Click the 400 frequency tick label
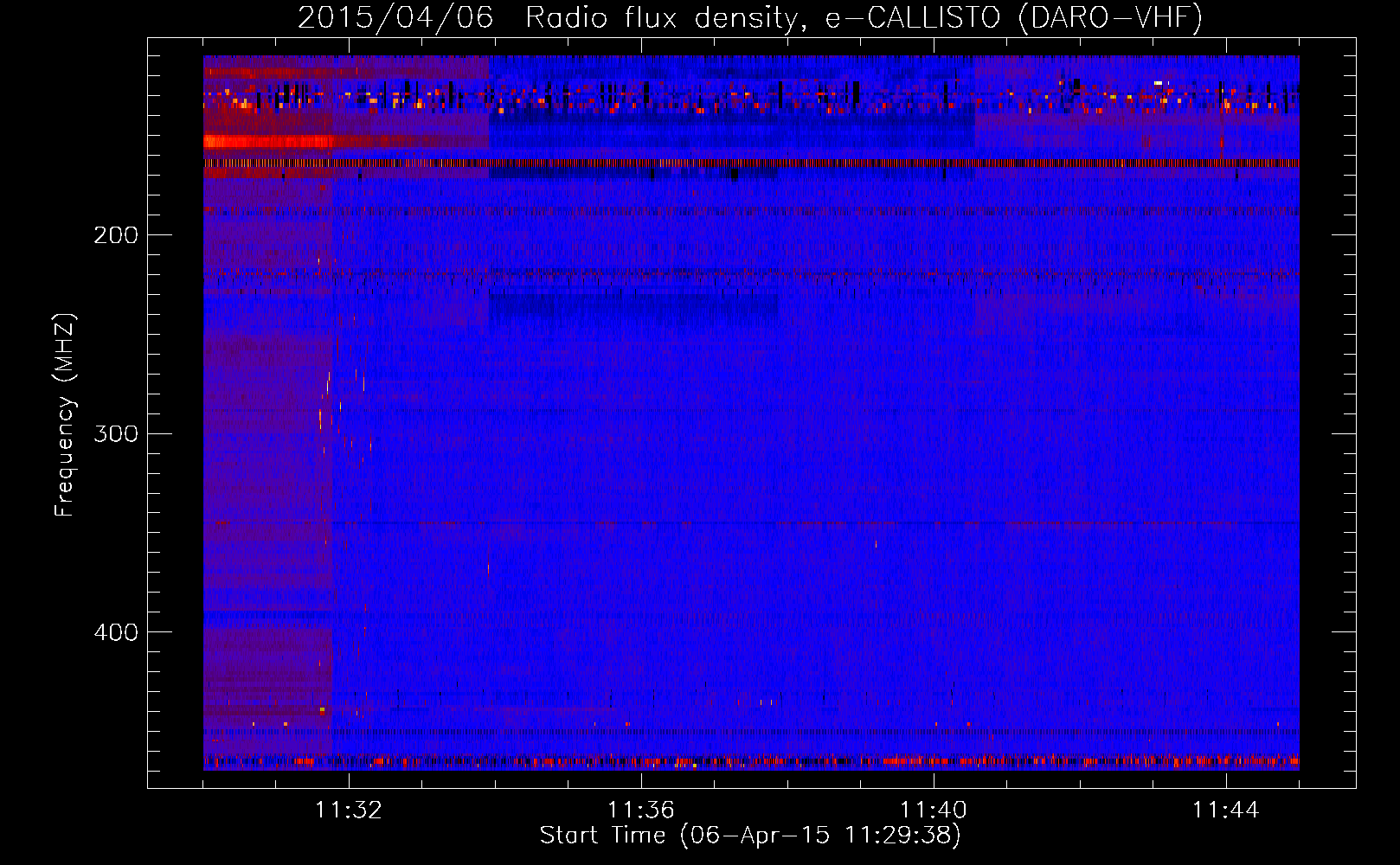 [116, 632]
